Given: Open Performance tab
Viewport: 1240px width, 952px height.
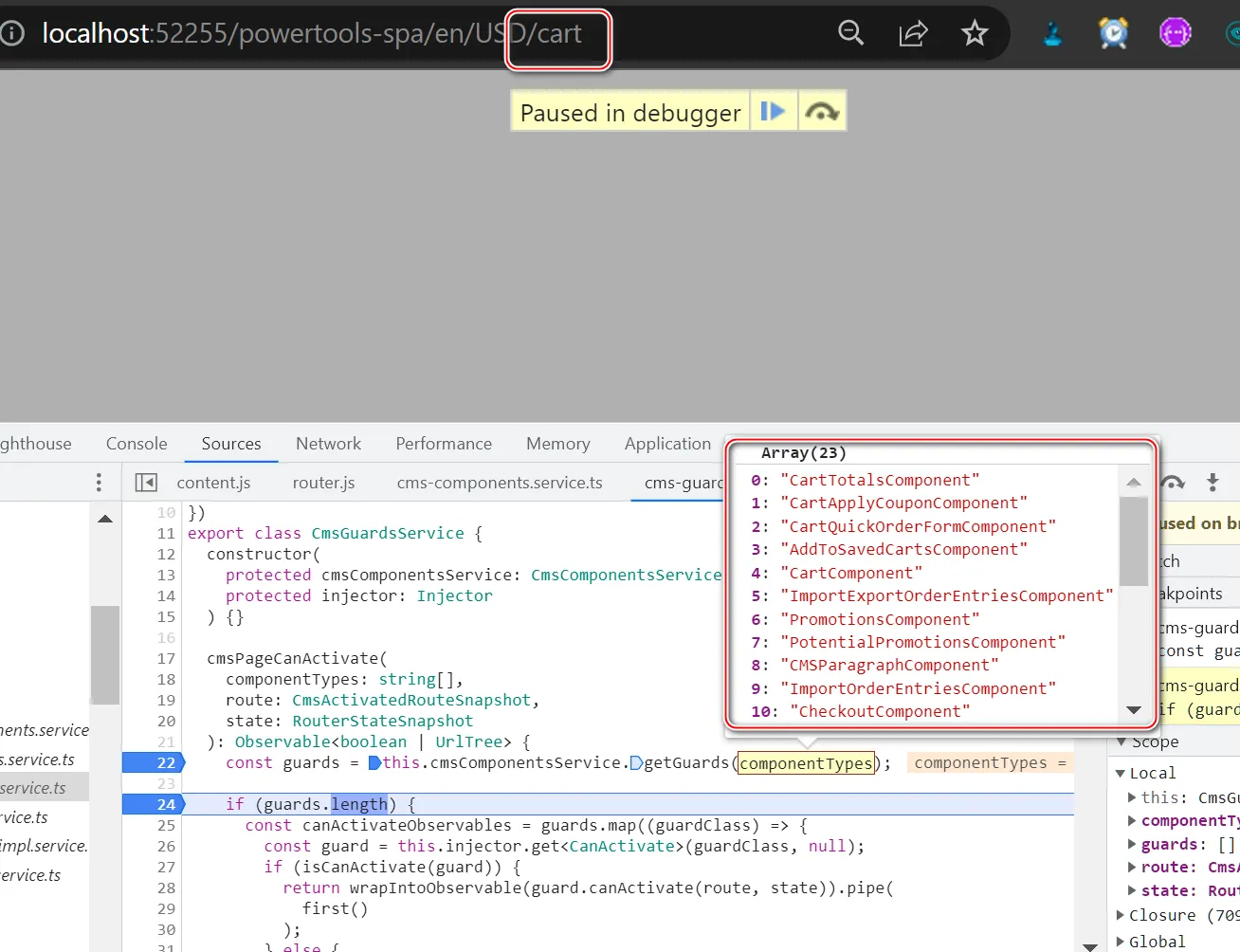Looking at the screenshot, I should 444,444.
